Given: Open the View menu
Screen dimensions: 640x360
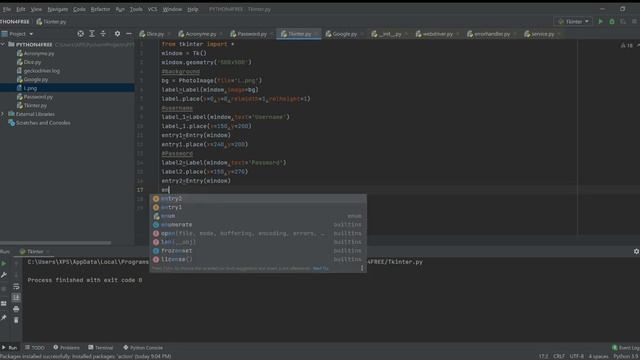Looking at the screenshot, I should (36, 9).
